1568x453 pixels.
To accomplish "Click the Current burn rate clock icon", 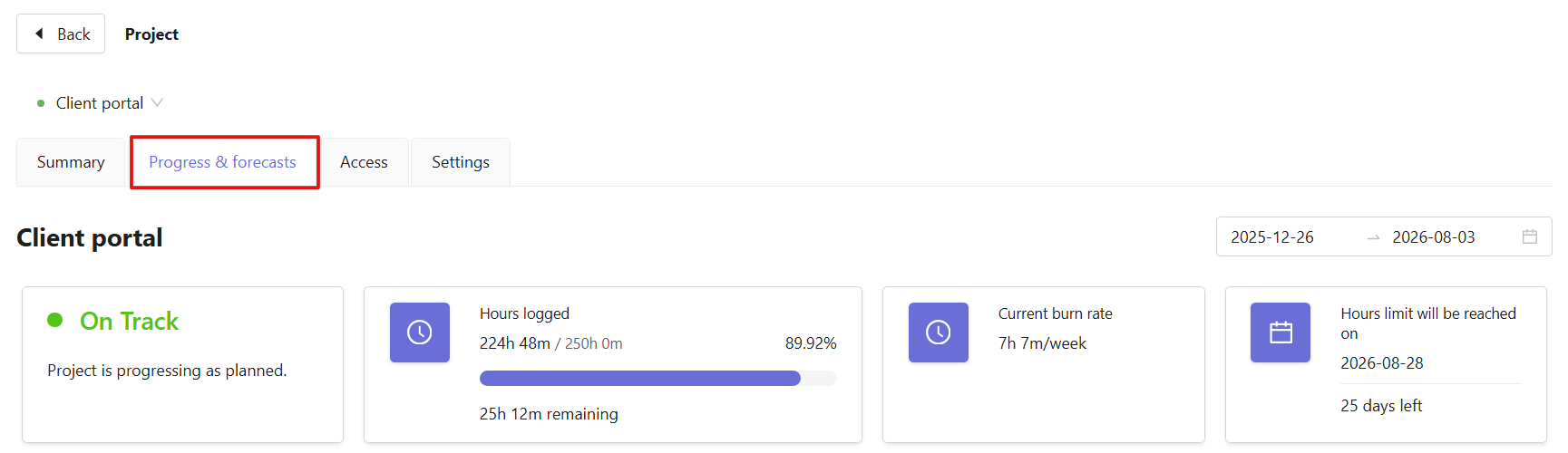I will tap(939, 333).
